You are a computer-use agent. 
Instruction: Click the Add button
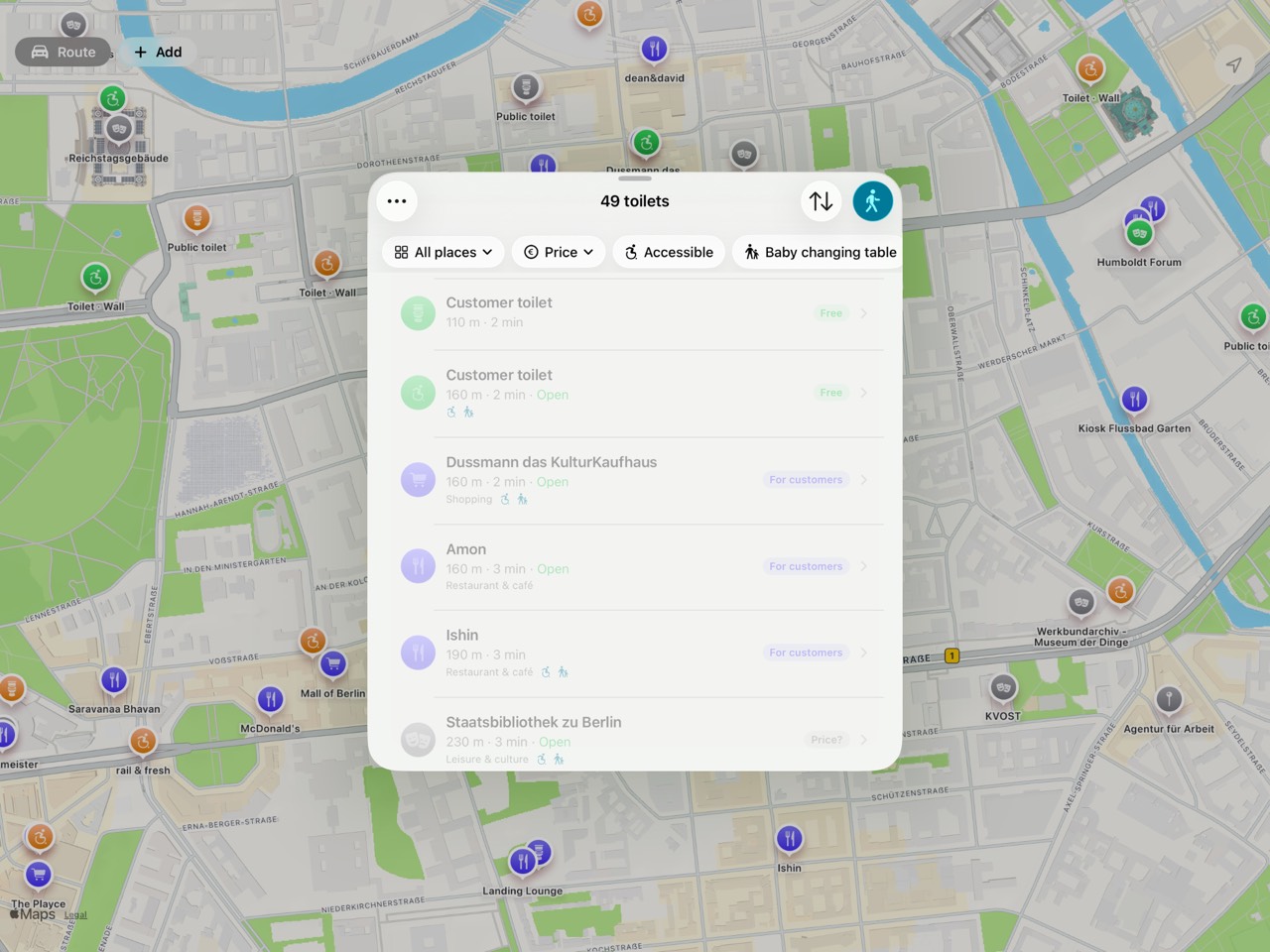coord(158,52)
